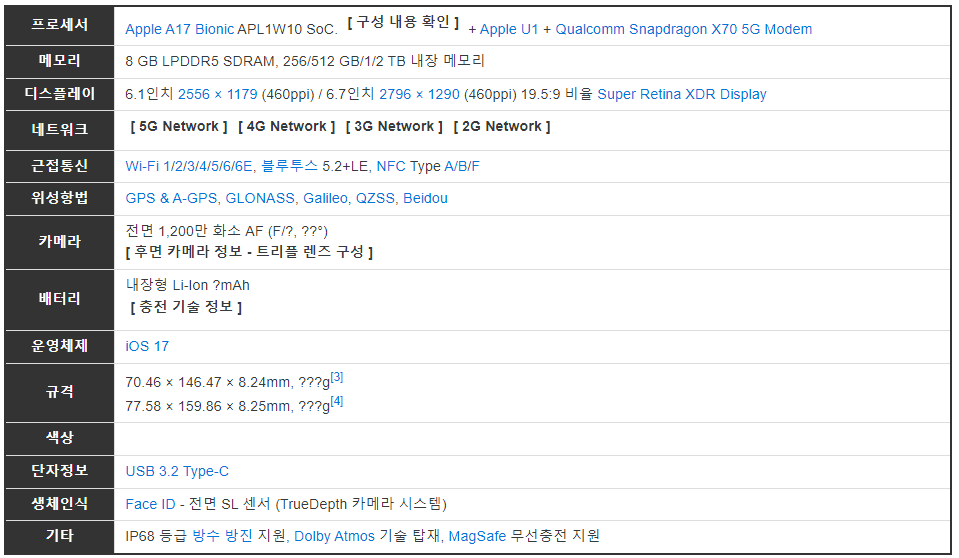Open the GLONASS link
The height and width of the screenshot is (558, 959).
260,198
